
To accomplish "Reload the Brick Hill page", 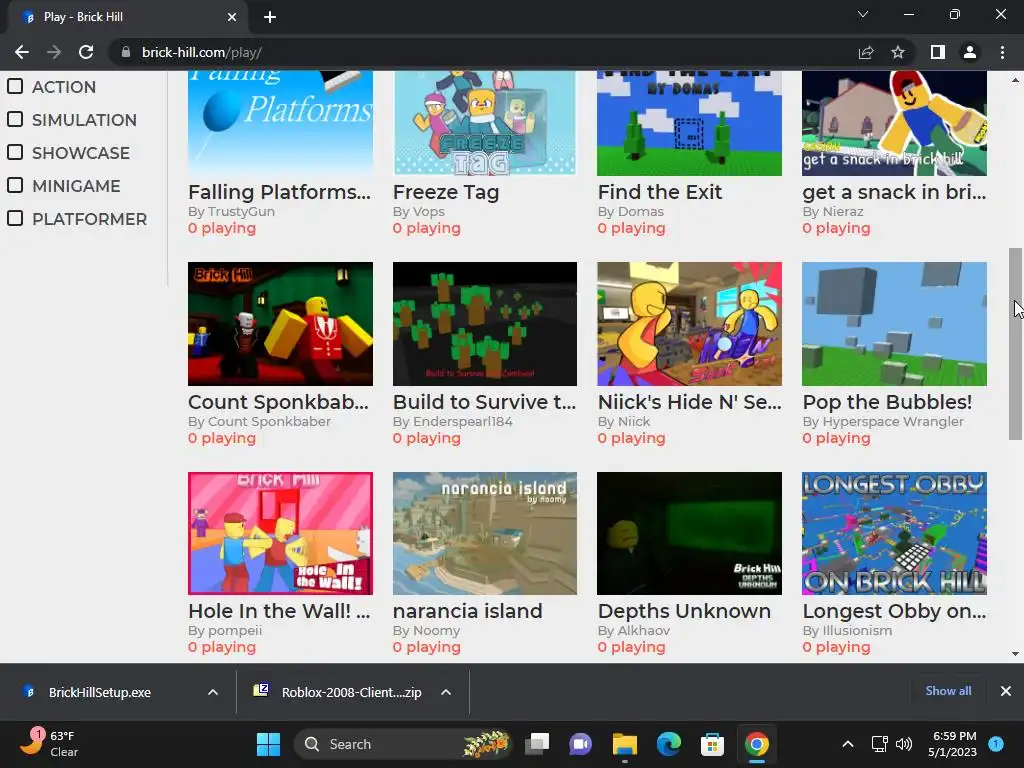I will pyautogui.click(x=86, y=52).
